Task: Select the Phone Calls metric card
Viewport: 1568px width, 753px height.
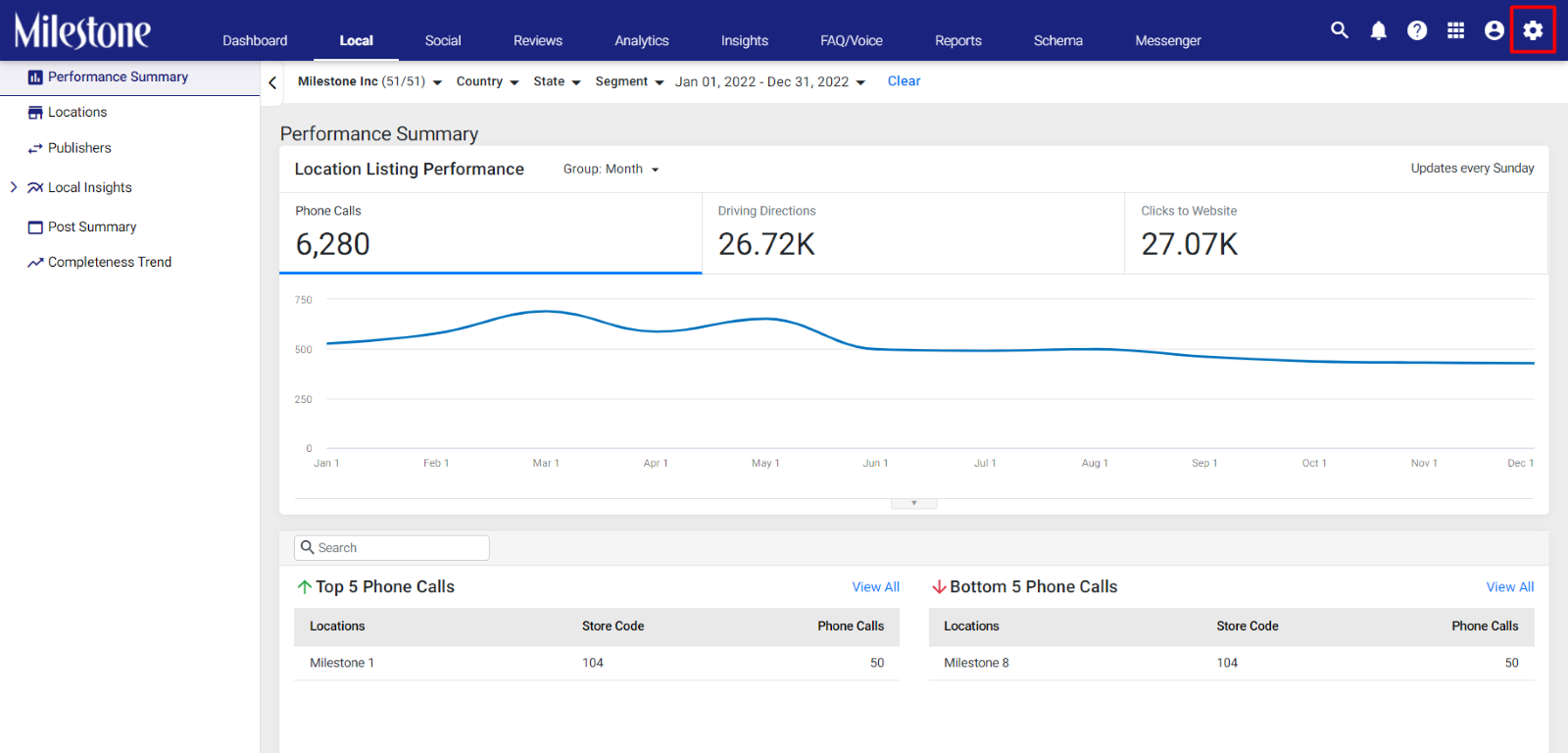Action: pyautogui.click(x=491, y=233)
